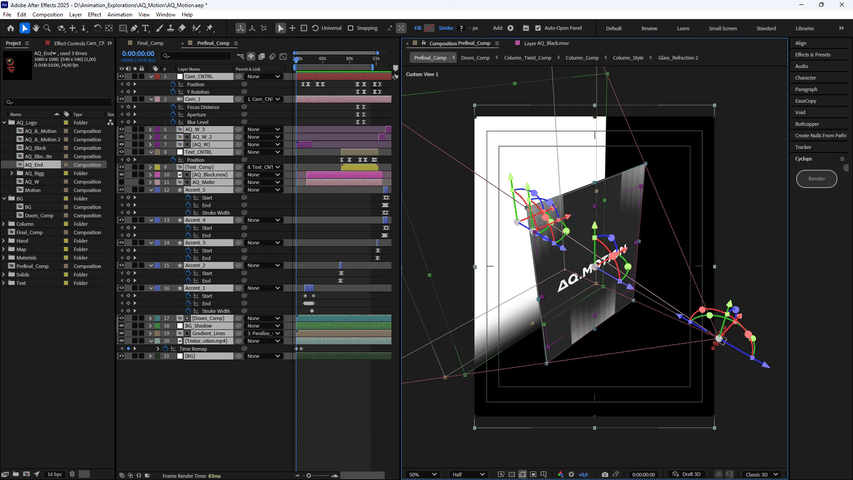
Task: Click the Cyclops Render button
Action: pyautogui.click(x=816, y=179)
